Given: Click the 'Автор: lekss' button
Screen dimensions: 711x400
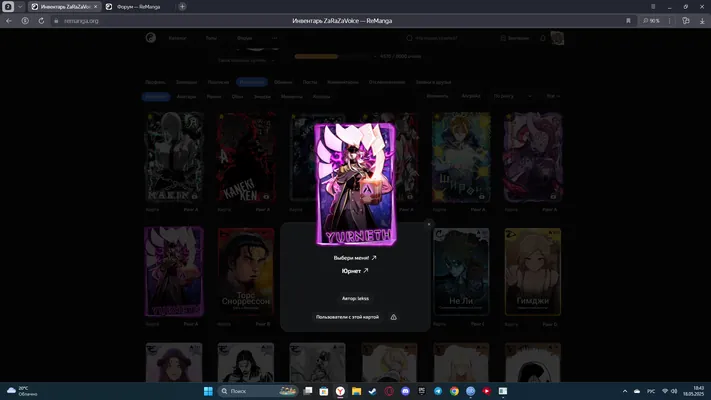Looking at the screenshot, I should 355,298.
